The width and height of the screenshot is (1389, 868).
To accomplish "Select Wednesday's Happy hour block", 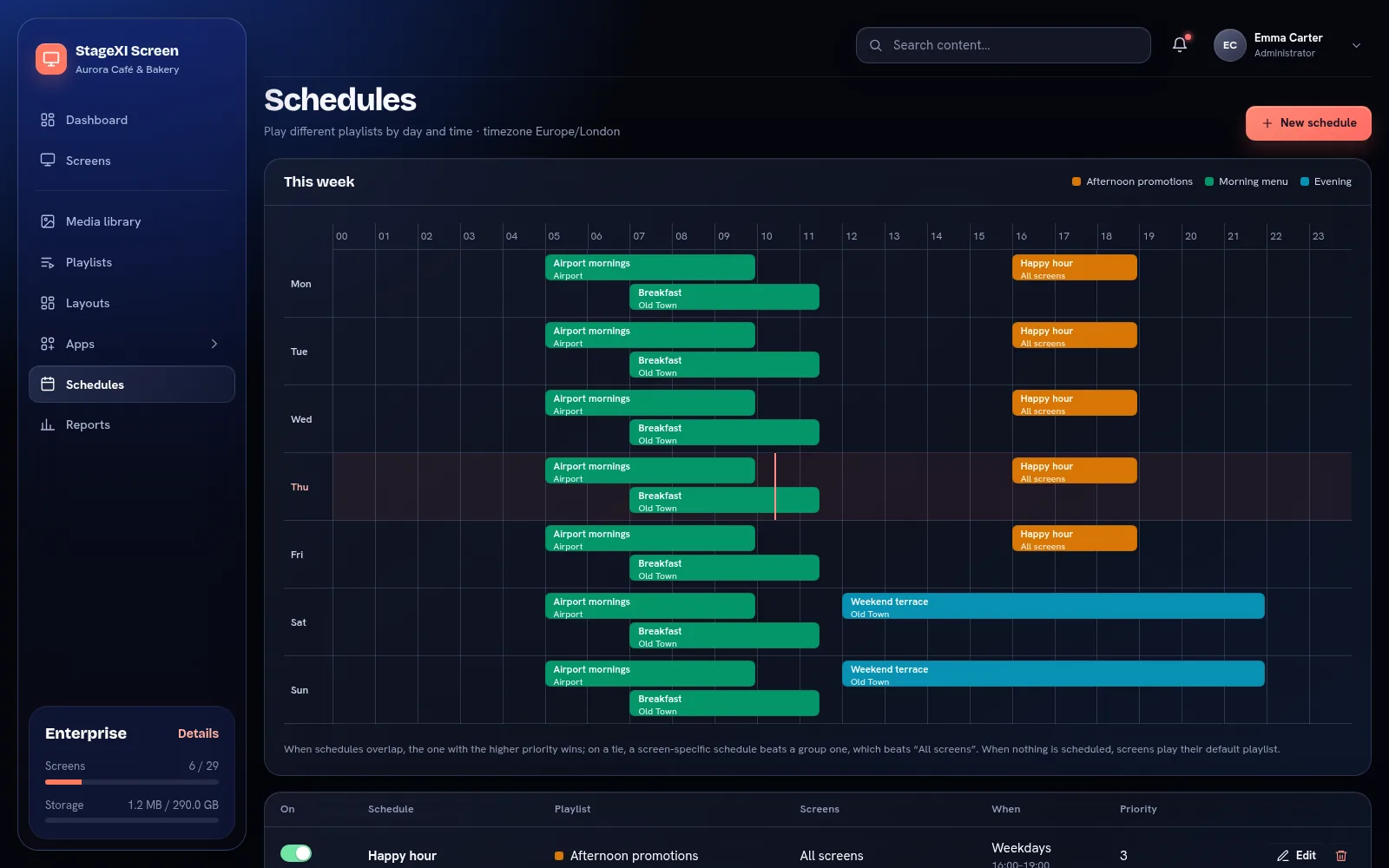I will click(x=1075, y=403).
